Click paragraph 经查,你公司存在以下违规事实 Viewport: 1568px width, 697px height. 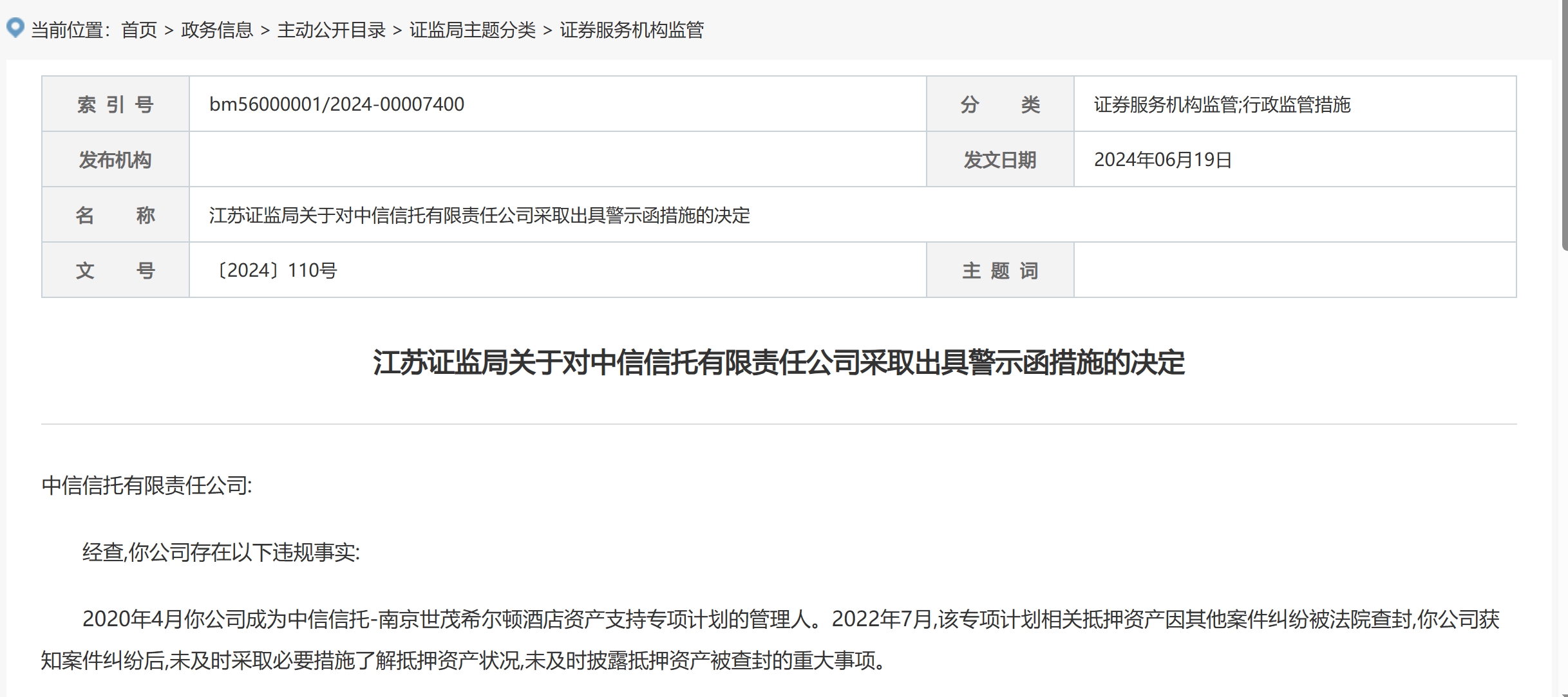[221, 552]
